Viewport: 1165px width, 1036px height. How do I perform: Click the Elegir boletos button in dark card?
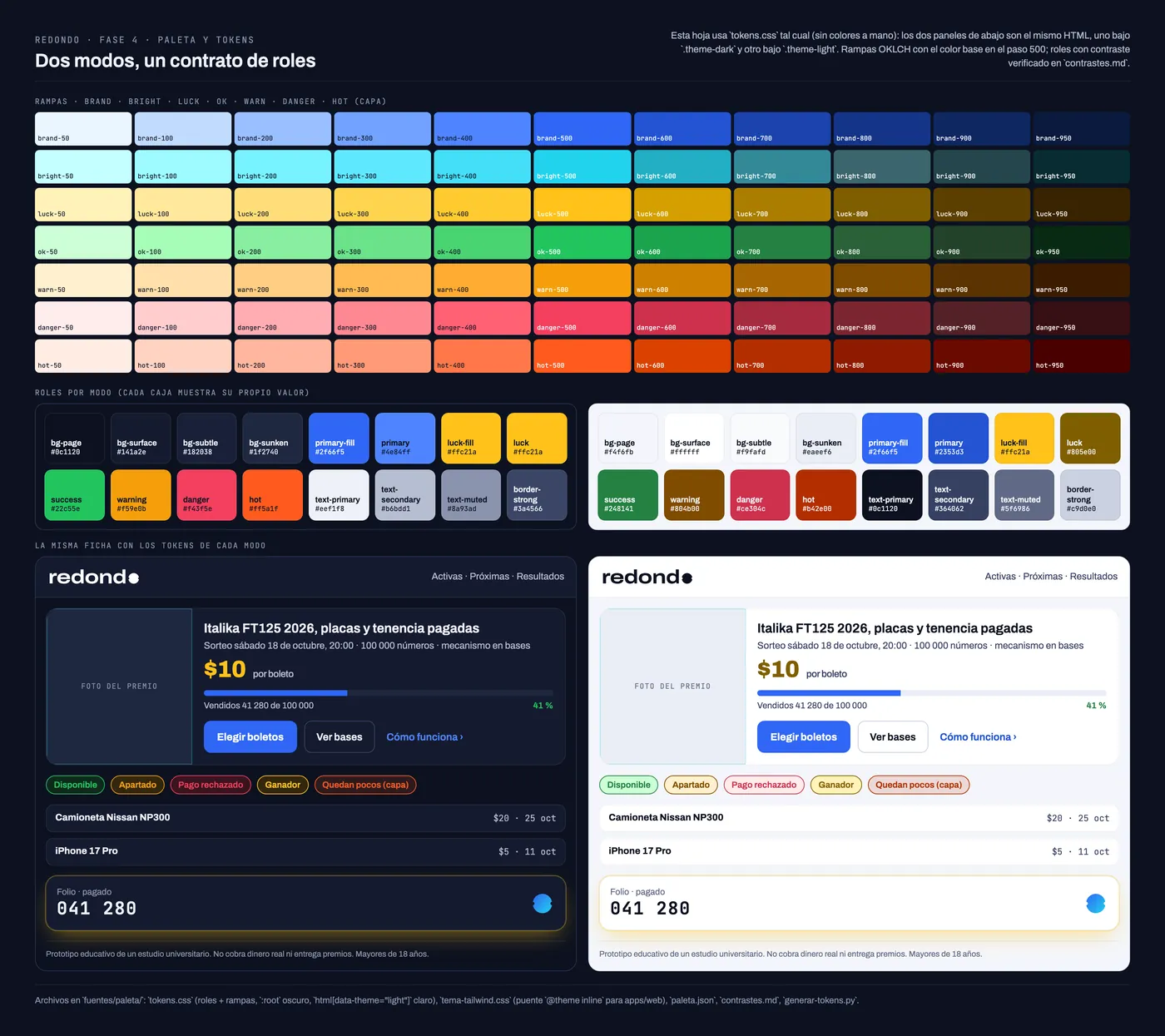click(250, 737)
